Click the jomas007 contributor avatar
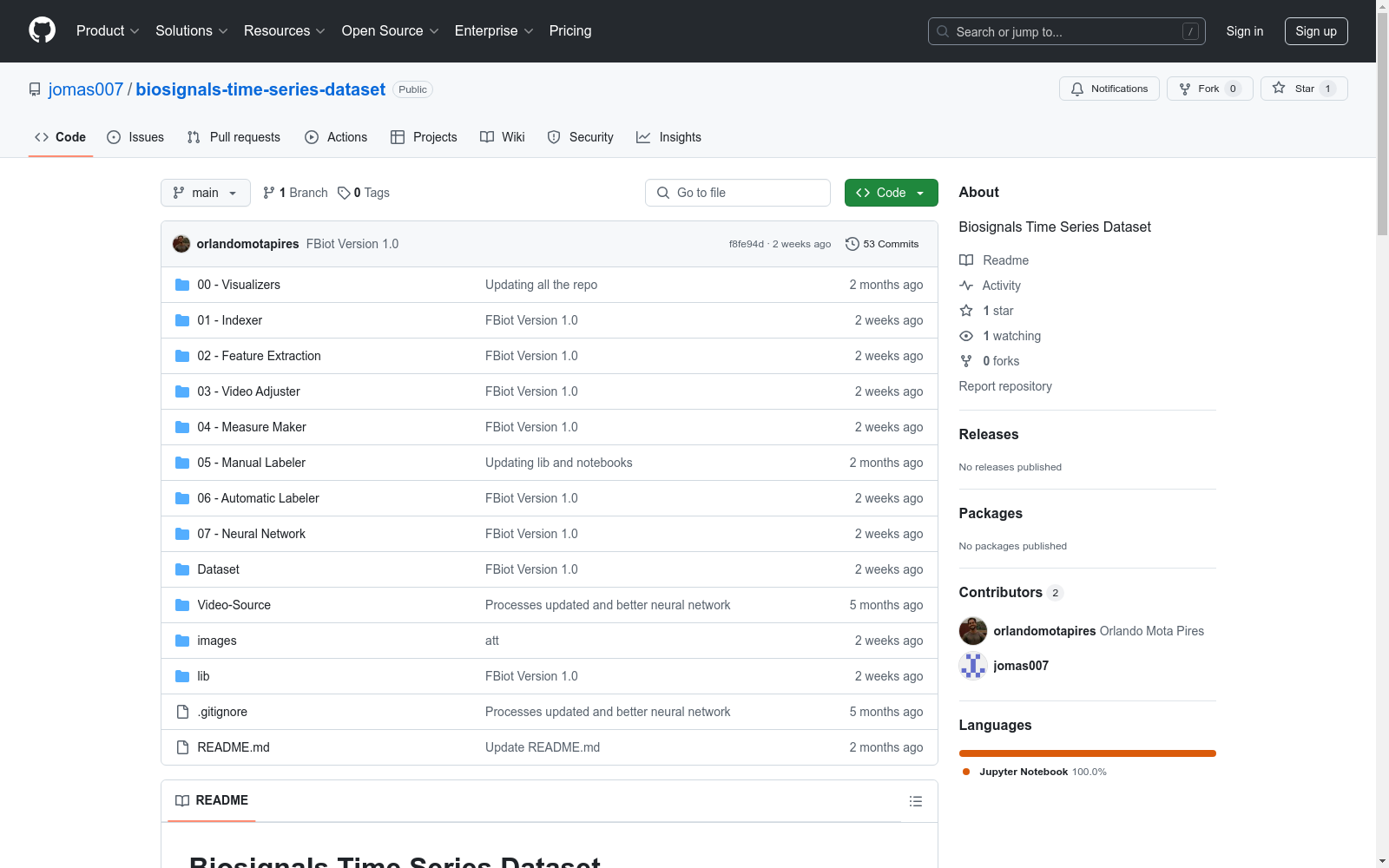 tap(973, 666)
